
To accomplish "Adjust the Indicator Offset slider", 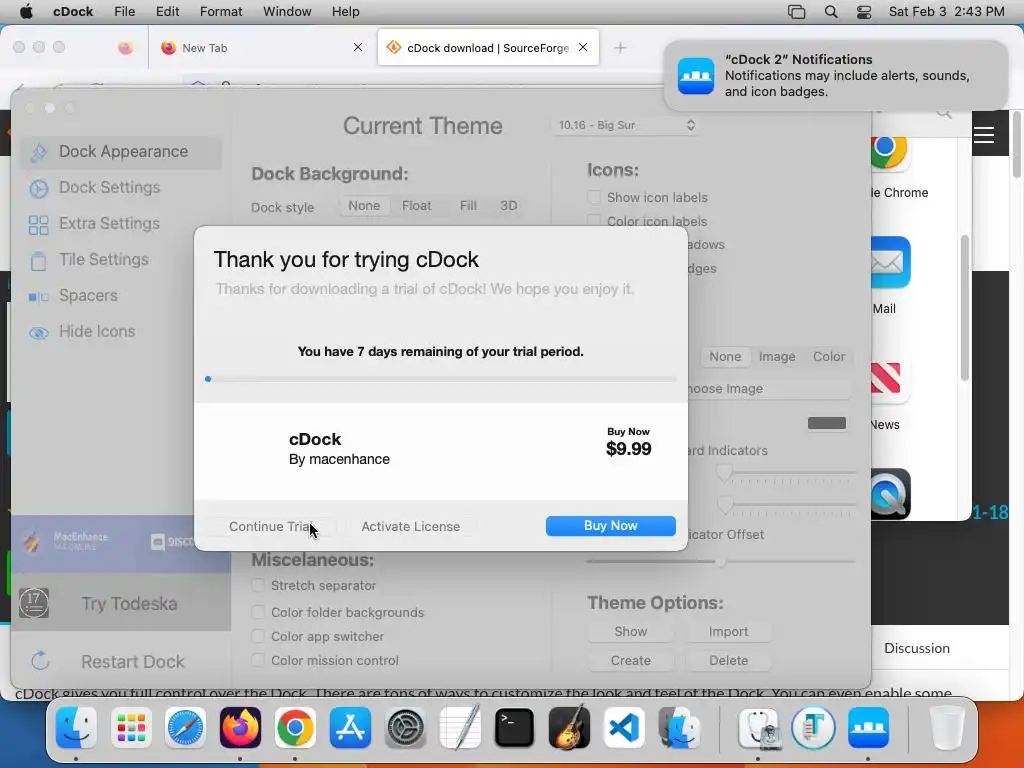I will [720, 562].
